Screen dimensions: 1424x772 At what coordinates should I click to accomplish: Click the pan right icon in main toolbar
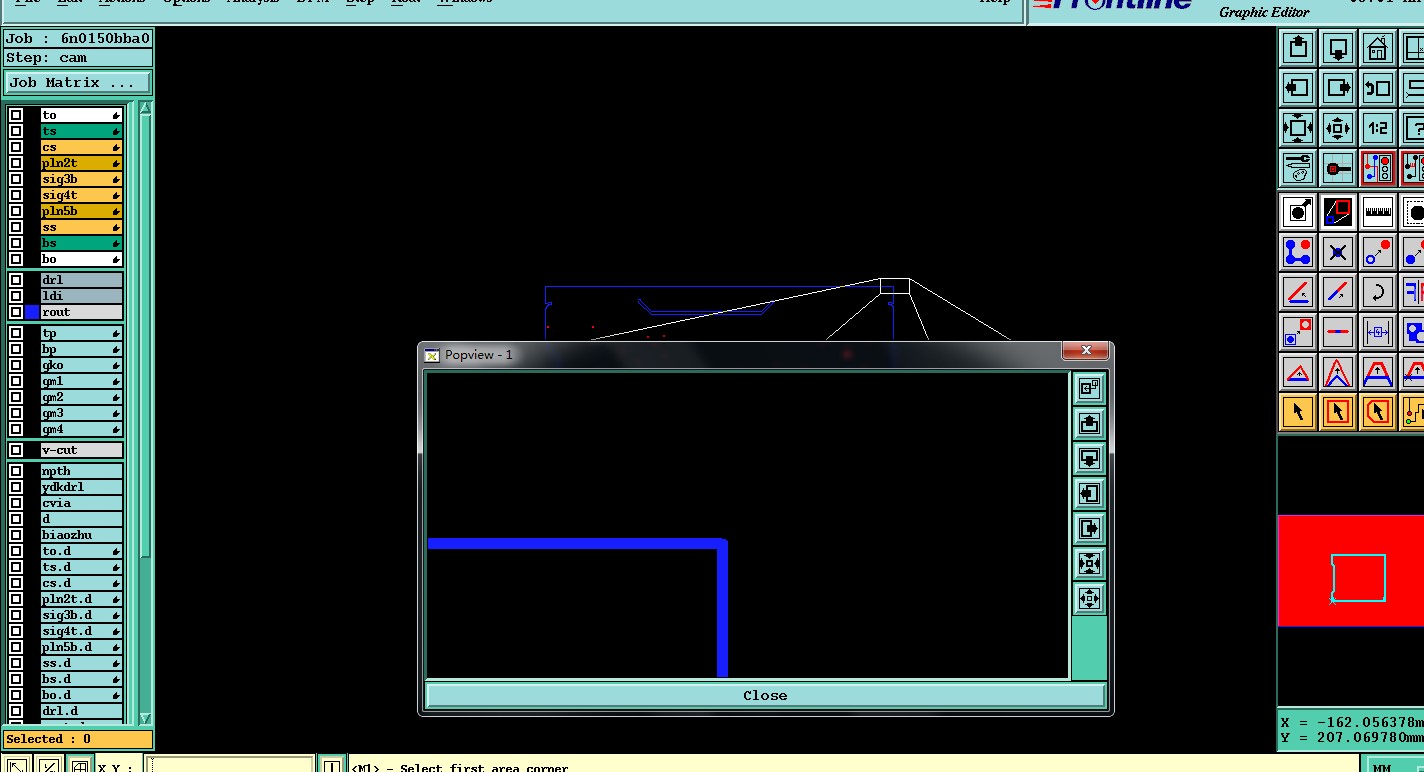1338,87
